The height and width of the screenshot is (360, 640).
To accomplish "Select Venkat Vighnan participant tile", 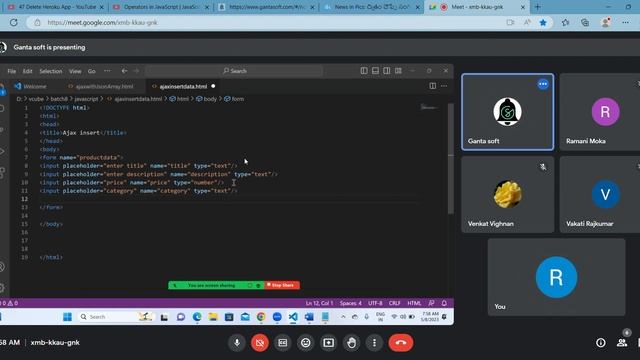I will coord(508,195).
